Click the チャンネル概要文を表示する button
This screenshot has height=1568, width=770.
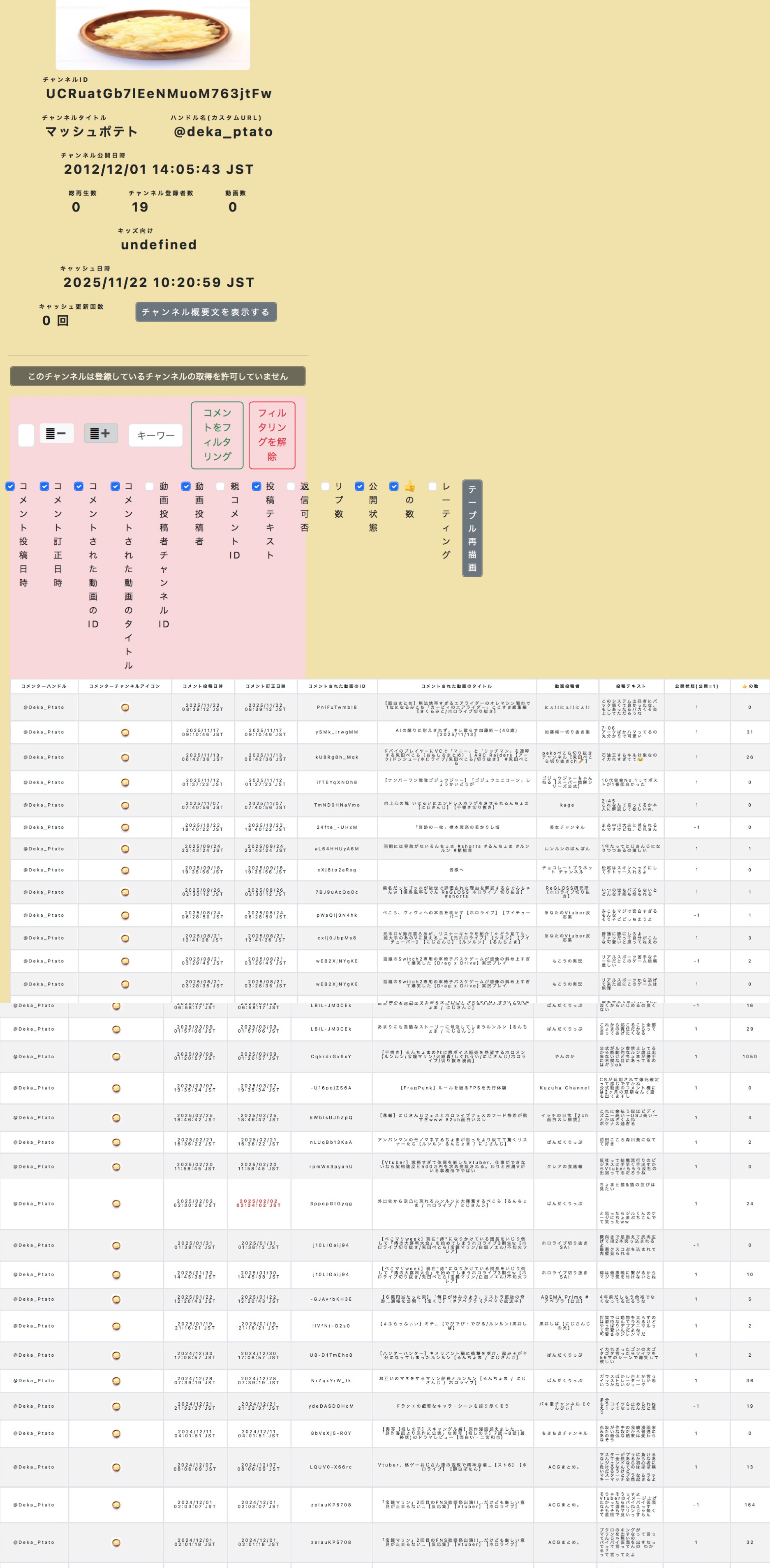point(206,312)
